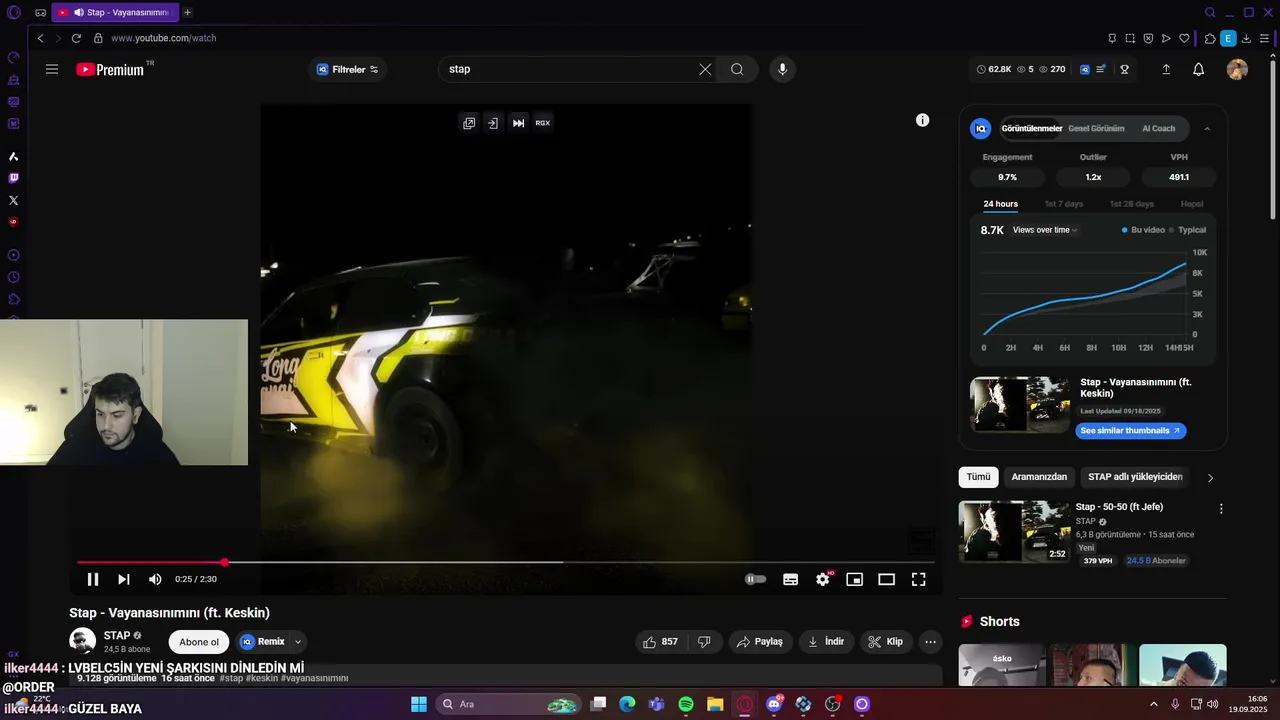
Task: Dislike the video
Action: point(704,642)
